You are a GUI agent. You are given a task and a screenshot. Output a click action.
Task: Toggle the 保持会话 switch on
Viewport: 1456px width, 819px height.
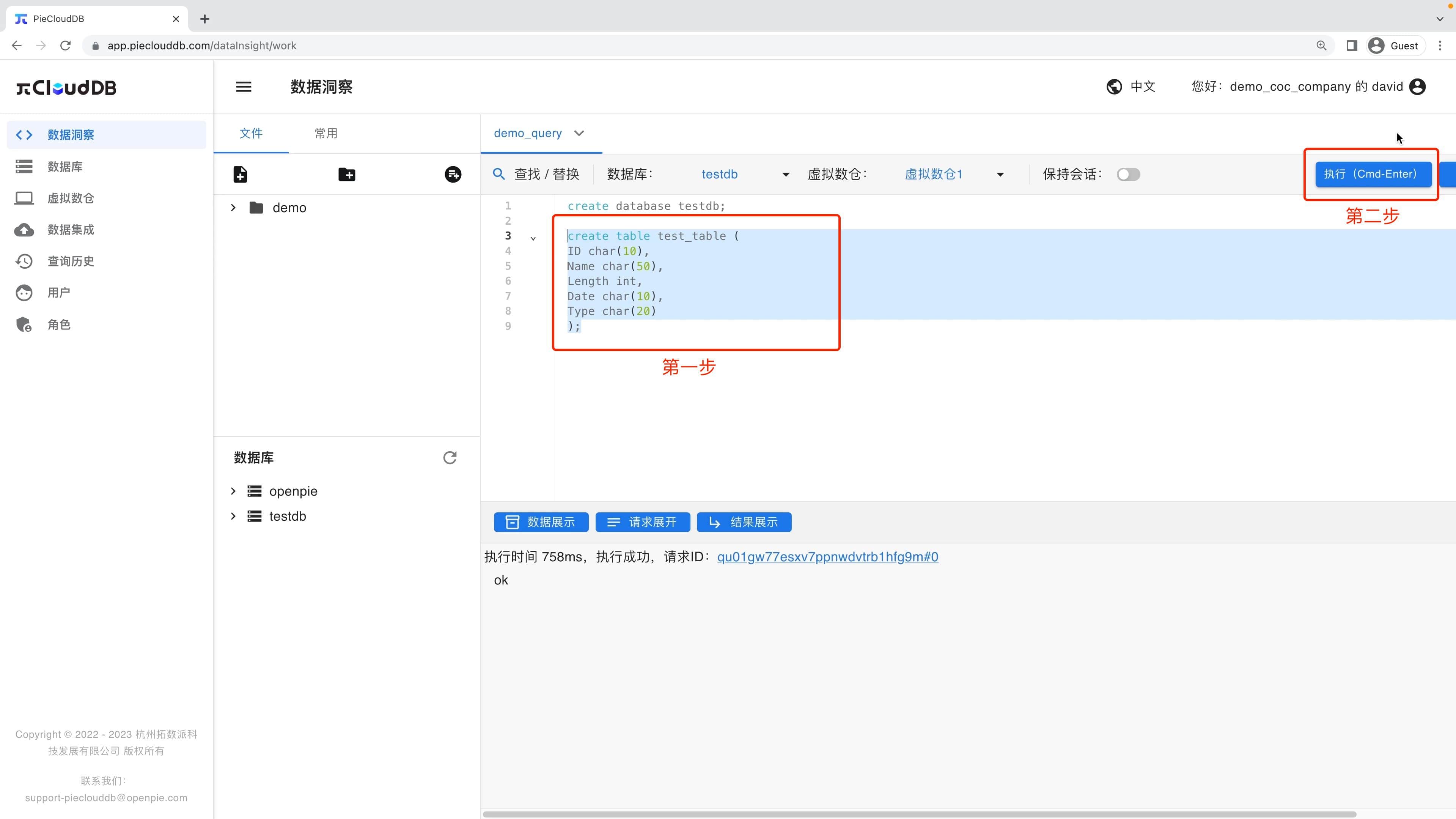click(x=1128, y=174)
